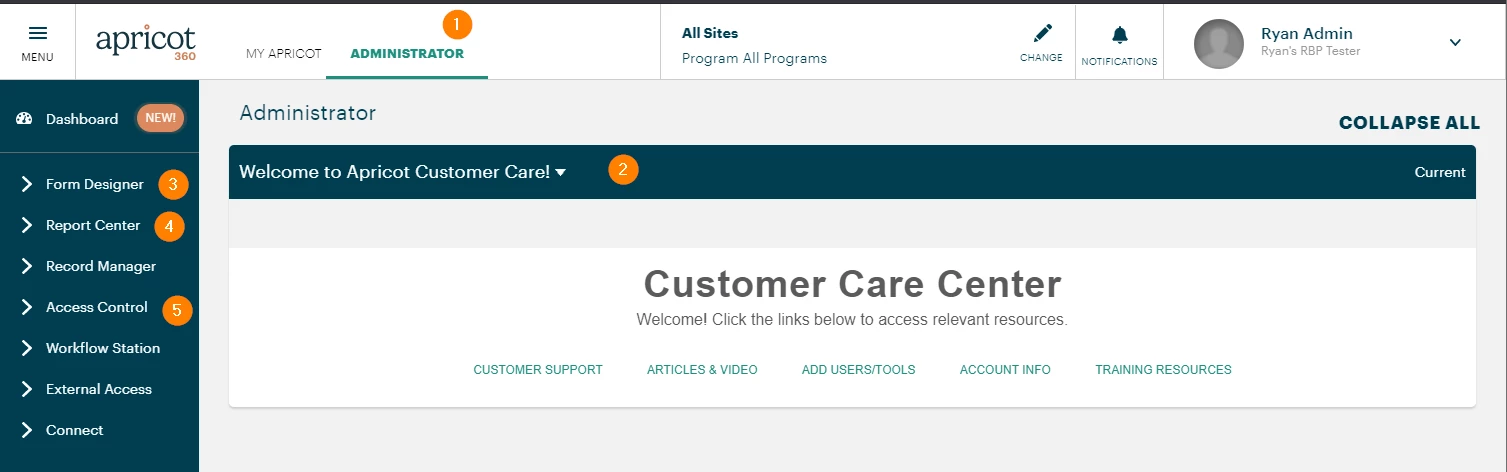Click the Ryan's RBP Tester text

[1310, 51]
